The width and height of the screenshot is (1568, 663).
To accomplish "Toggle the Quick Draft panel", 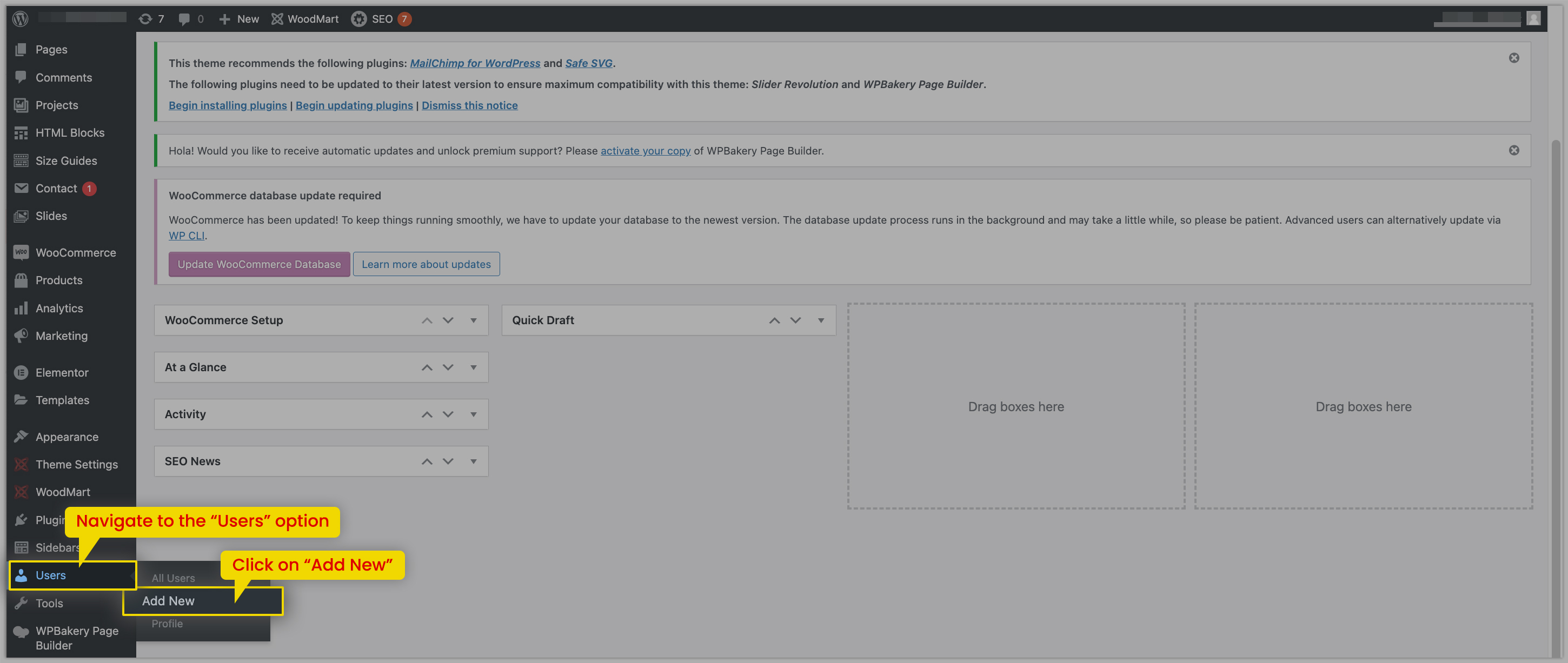I will coord(821,320).
